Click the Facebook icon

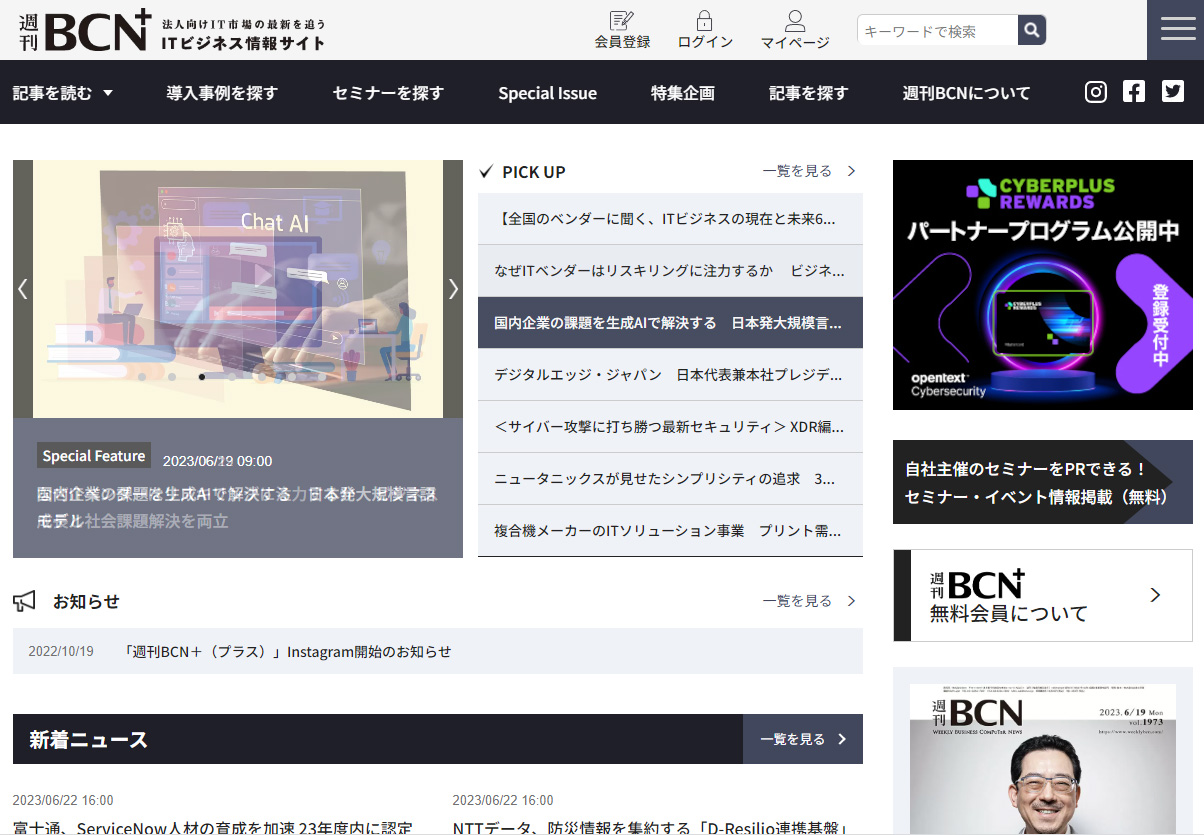(x=1133, y=91)
